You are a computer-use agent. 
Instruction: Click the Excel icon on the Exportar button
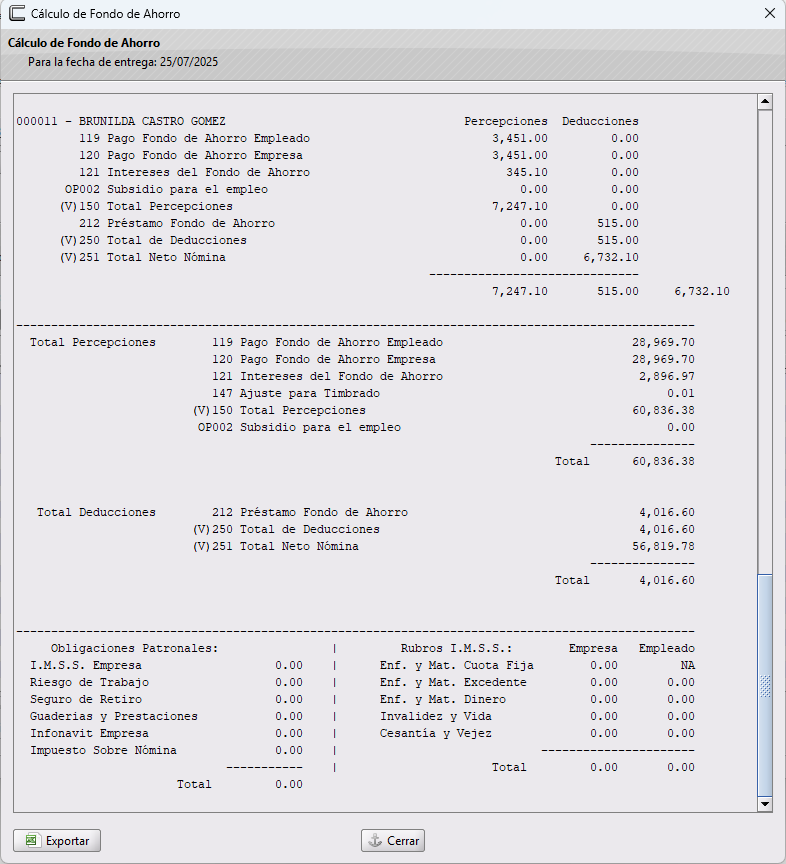[31, 840]
